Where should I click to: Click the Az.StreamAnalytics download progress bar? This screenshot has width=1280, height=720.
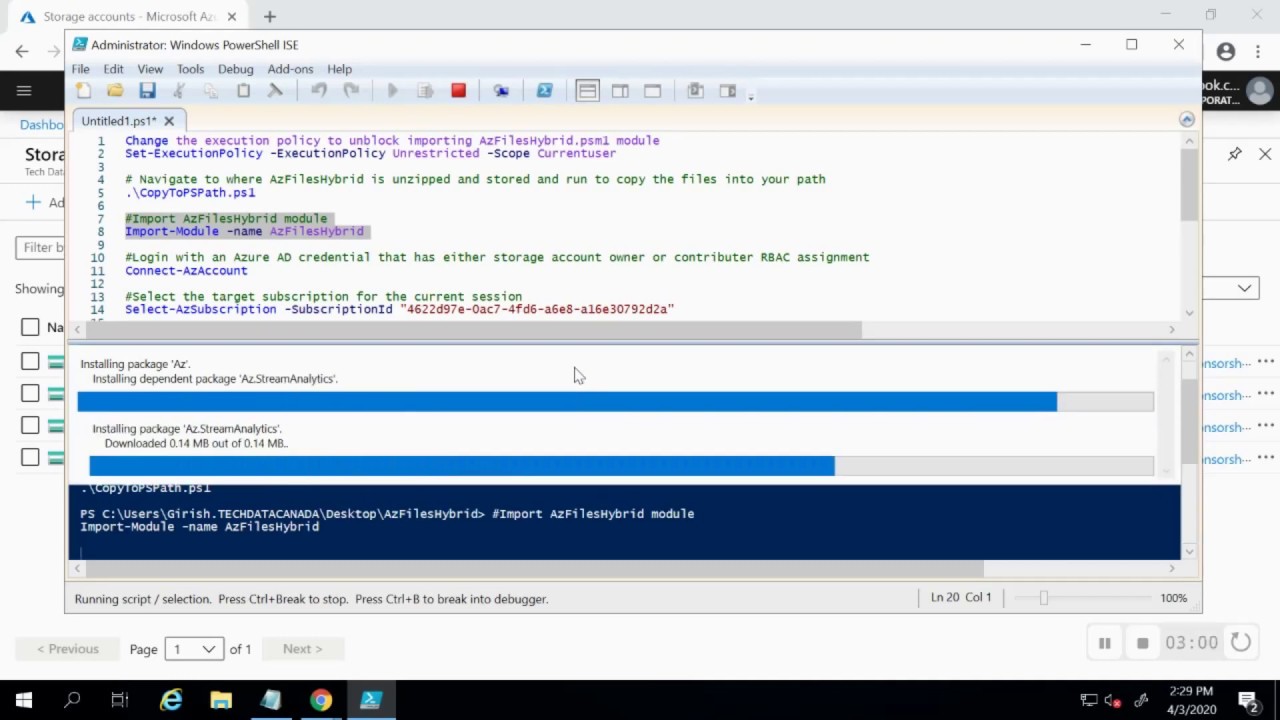click(621, 466)
